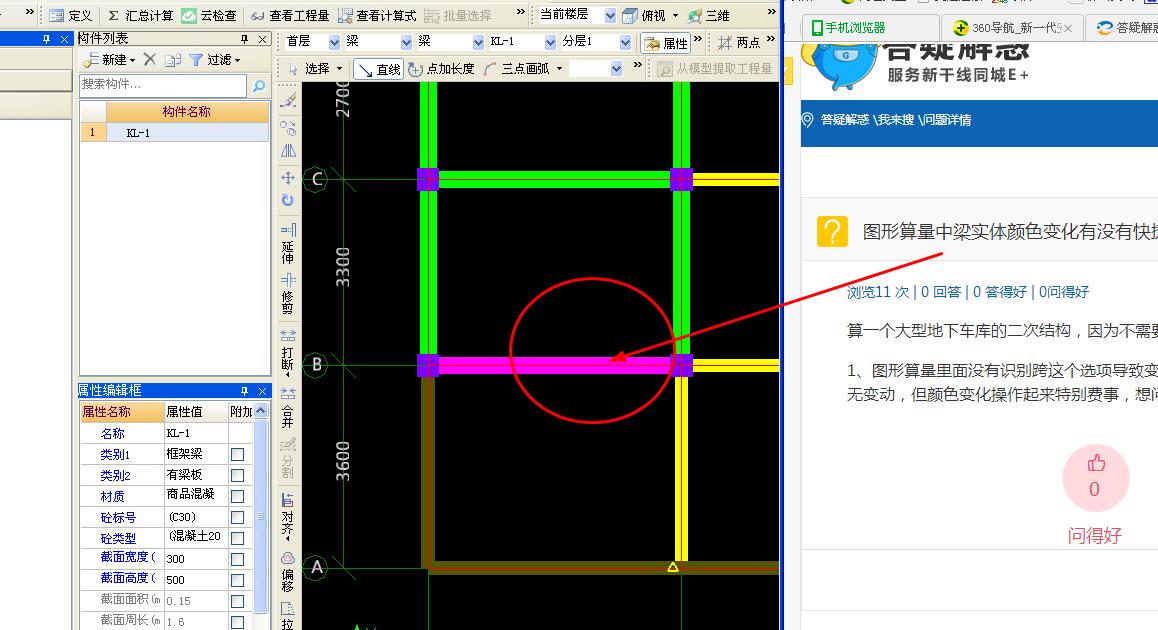1158x630 pixels.
Task: Open the 分层1 layer dropdown
Action: coord(625,42)
